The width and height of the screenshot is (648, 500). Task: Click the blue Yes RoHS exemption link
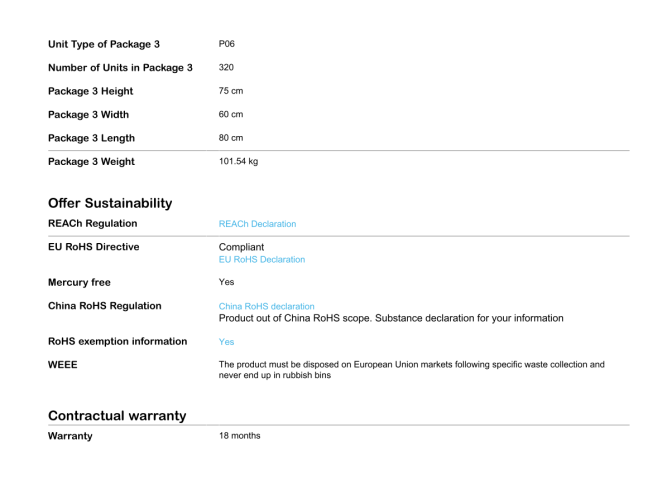[226, 342]
